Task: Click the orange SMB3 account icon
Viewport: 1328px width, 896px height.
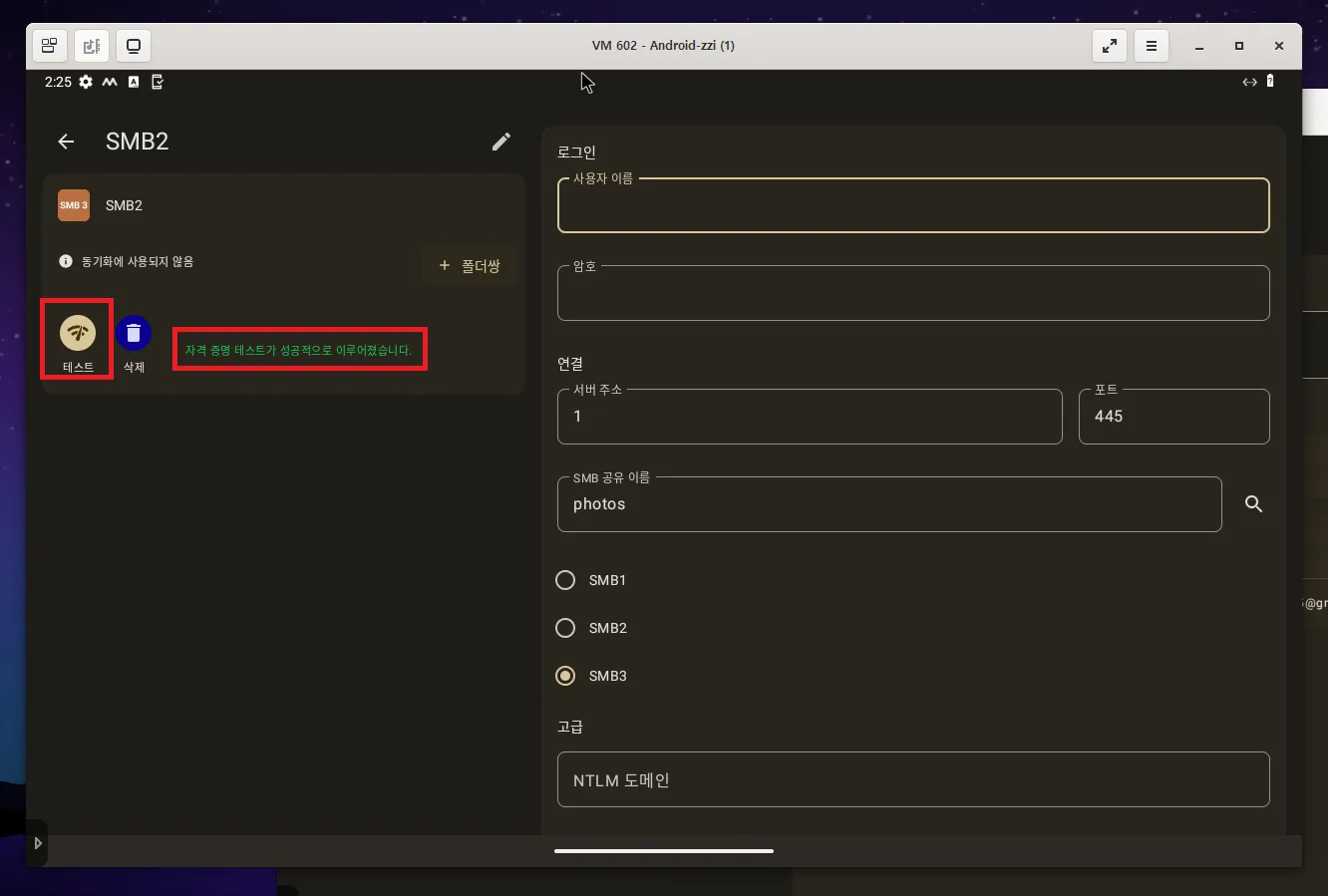Action: 73,205
